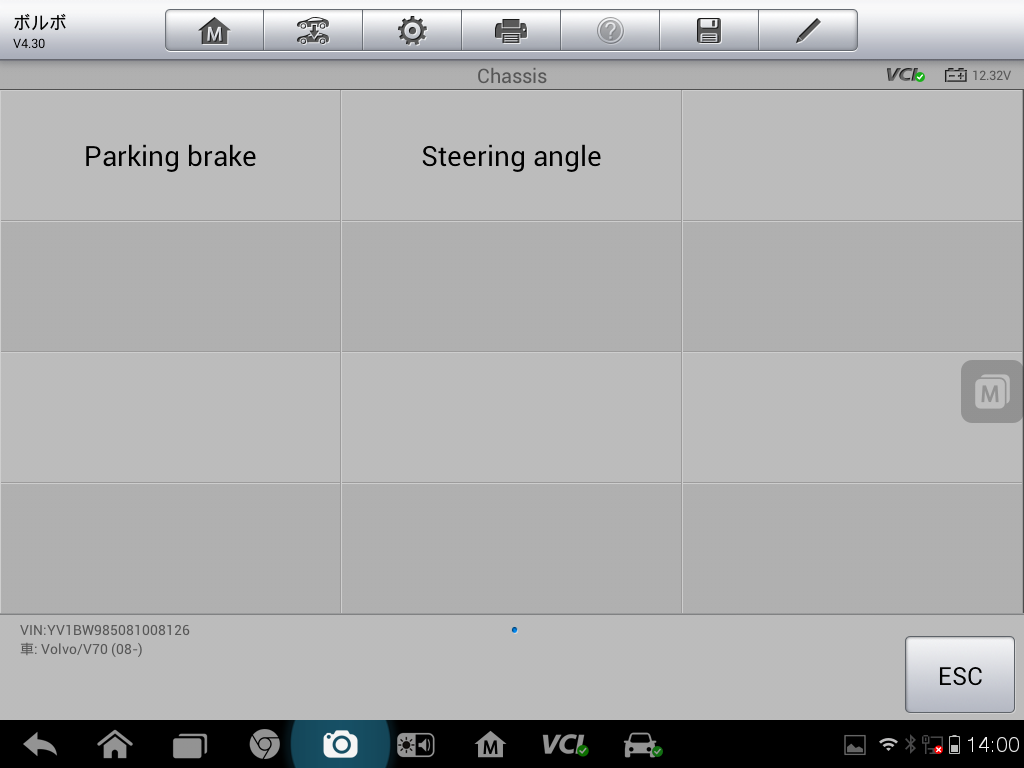Open settings gear in top toolbar
The height and width of the screenshot is (768, 1024).
[x=412, y=31]
